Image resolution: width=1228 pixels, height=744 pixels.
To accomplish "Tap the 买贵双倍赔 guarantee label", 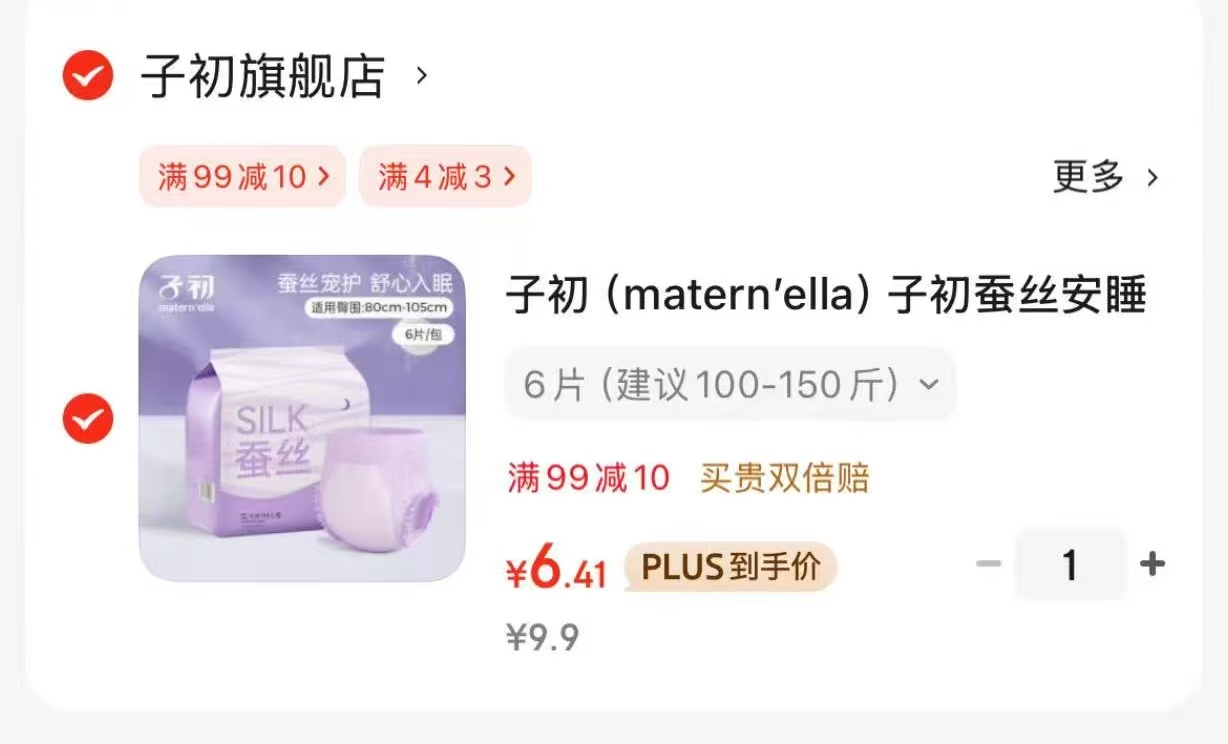I will tap(784, 478).
